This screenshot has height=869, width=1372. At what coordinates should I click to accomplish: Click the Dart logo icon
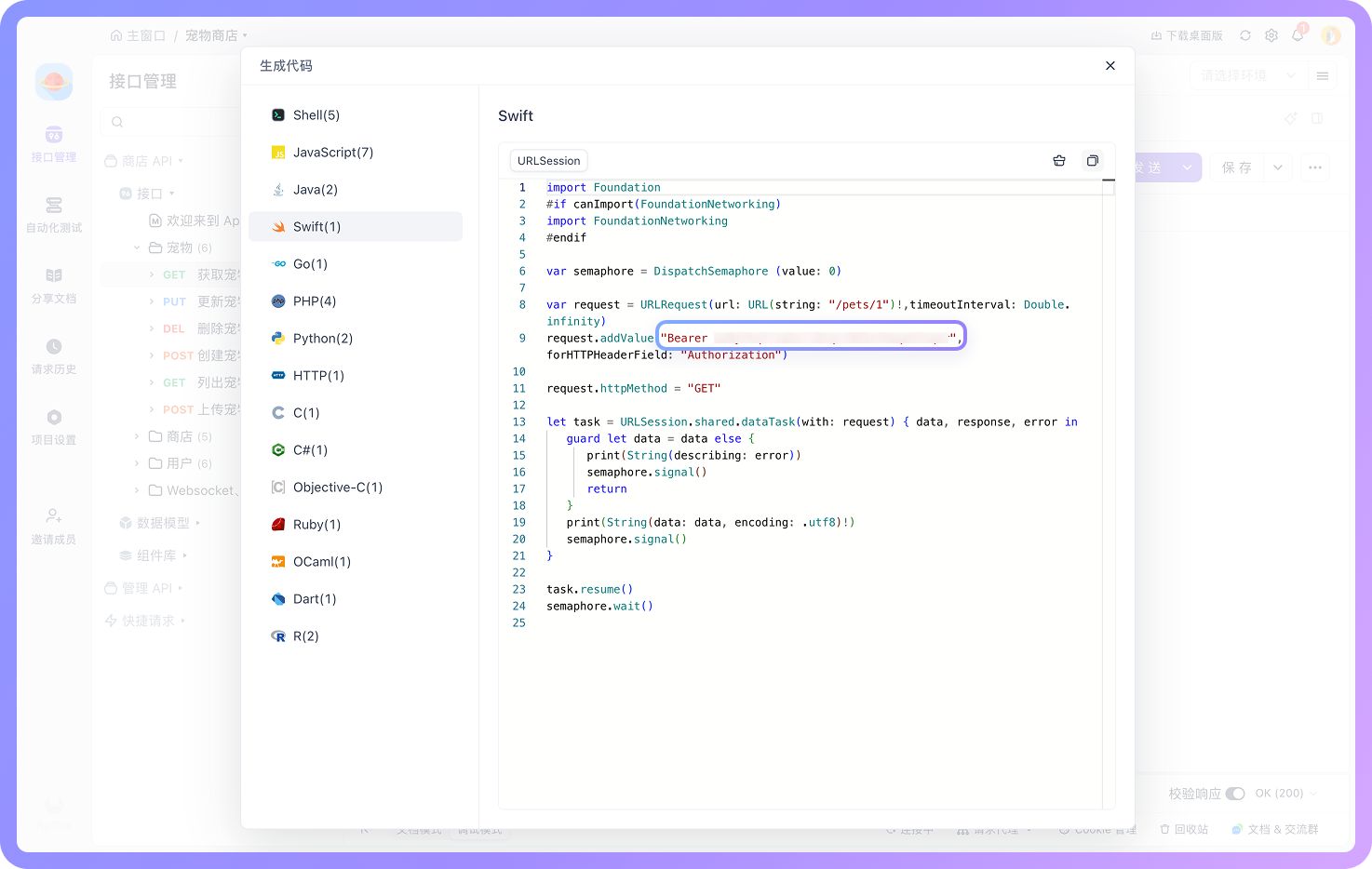coord(278,599)
